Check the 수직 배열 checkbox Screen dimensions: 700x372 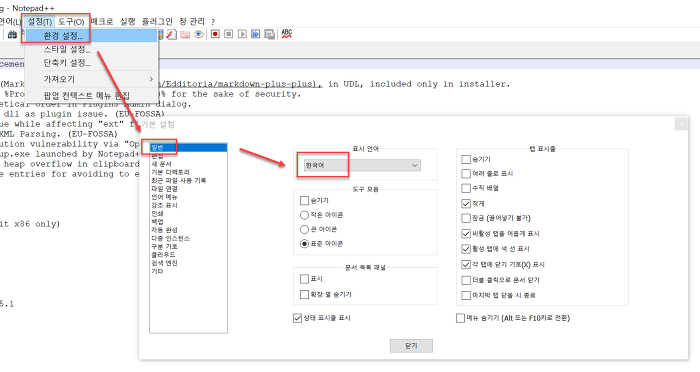[466, 188]
